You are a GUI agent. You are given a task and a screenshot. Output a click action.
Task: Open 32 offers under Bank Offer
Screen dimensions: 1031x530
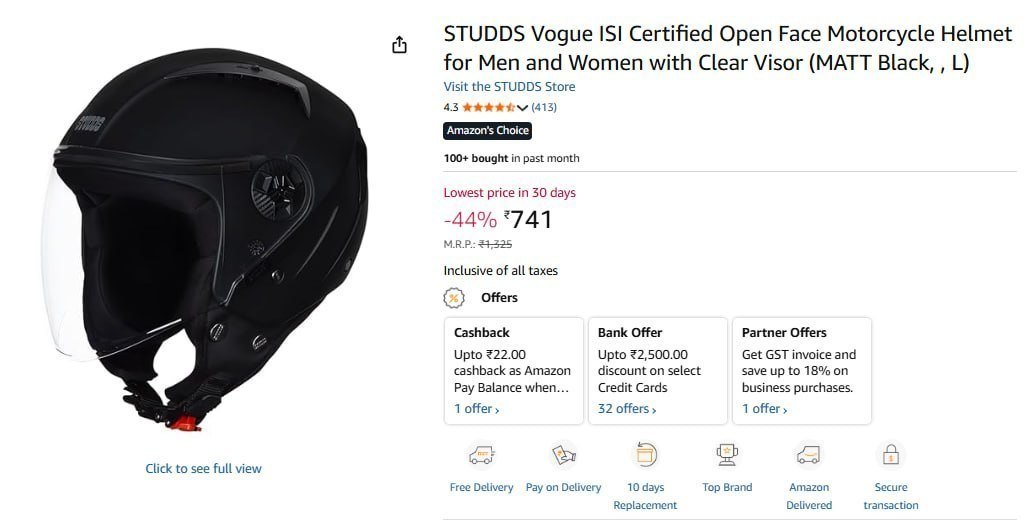pos(627,409)
